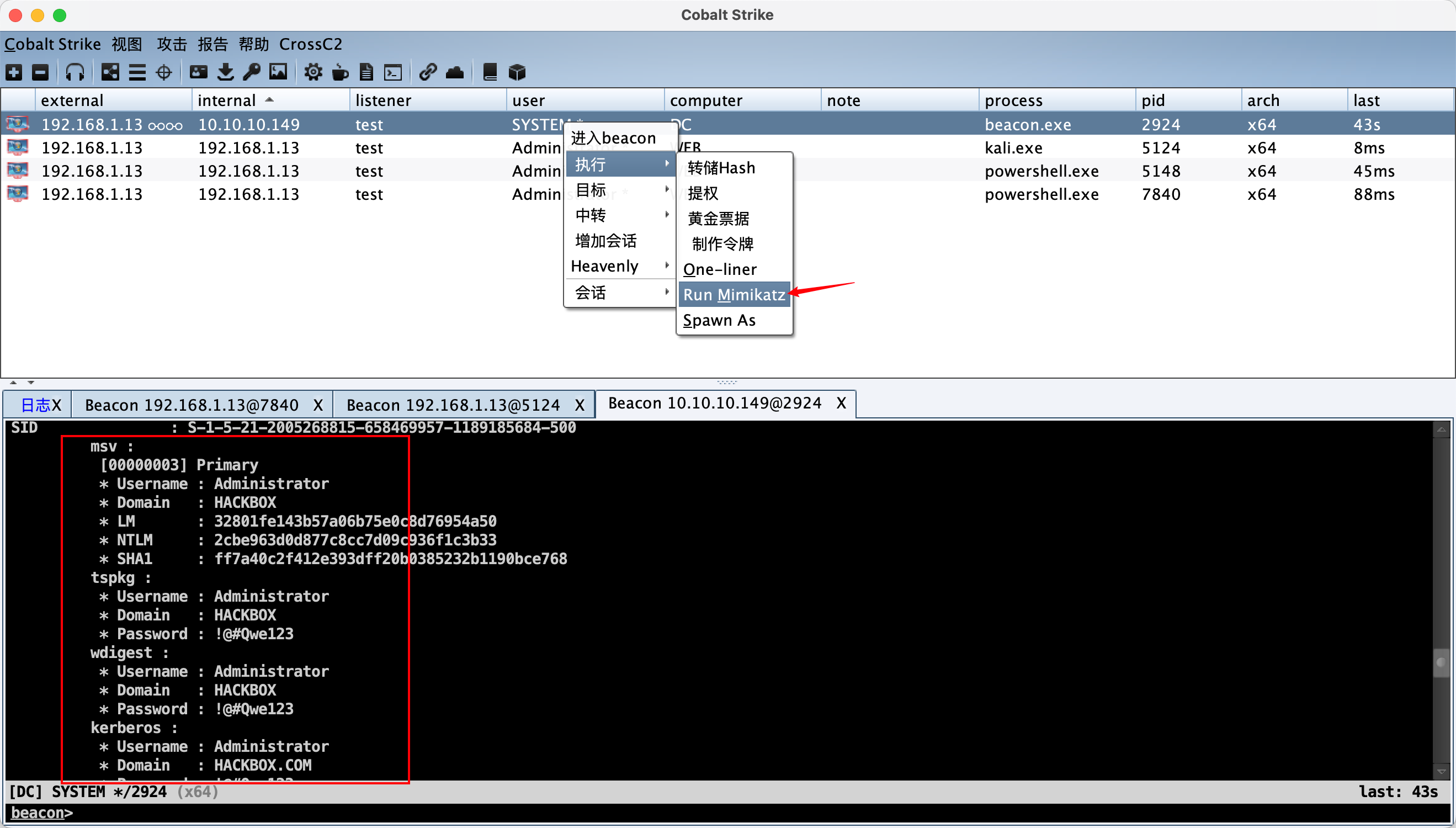
Task: Click console scrollbar down arrow
Action: [x=1441, y=772]
